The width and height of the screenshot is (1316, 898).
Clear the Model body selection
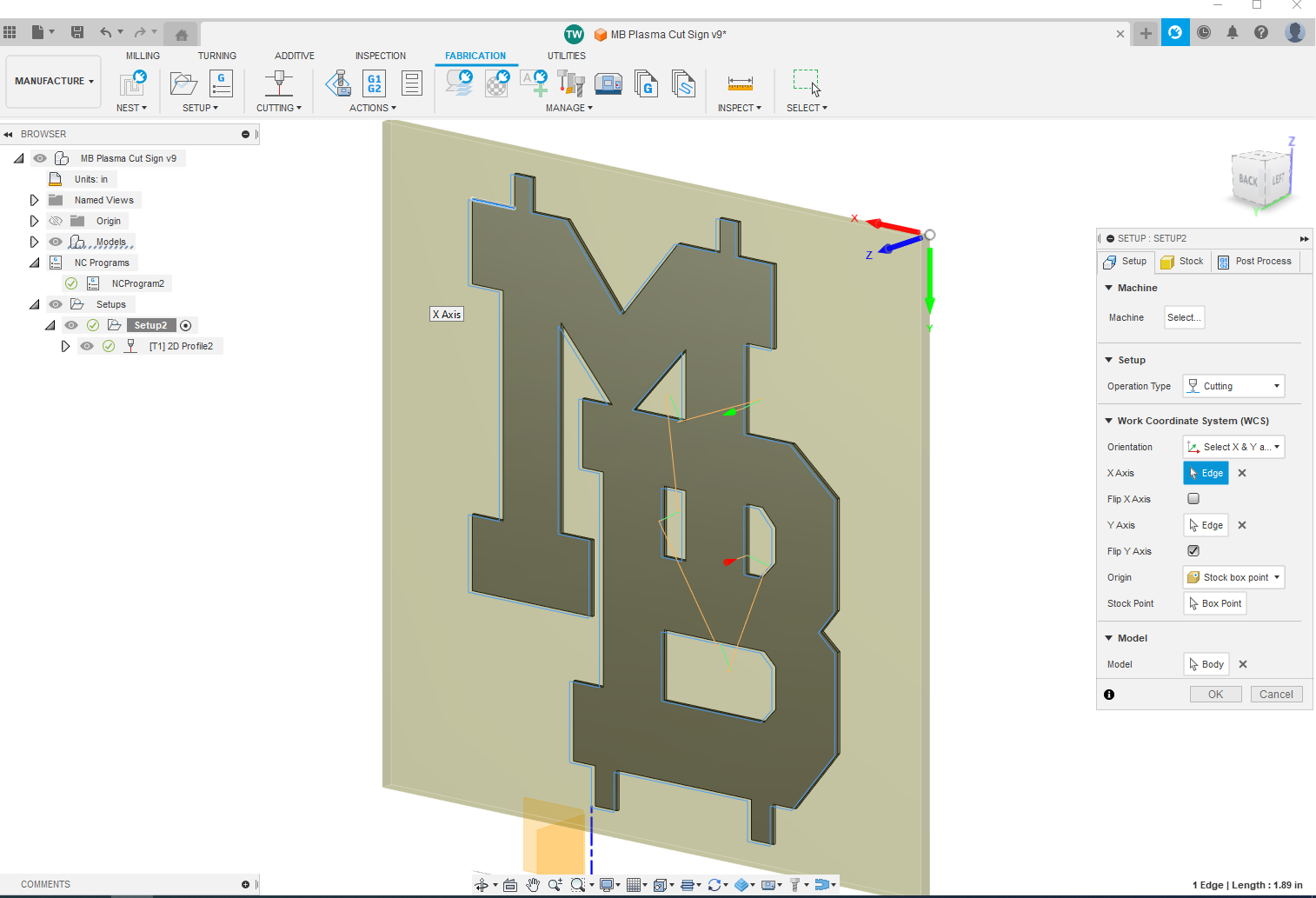(x=1243, y=664)
